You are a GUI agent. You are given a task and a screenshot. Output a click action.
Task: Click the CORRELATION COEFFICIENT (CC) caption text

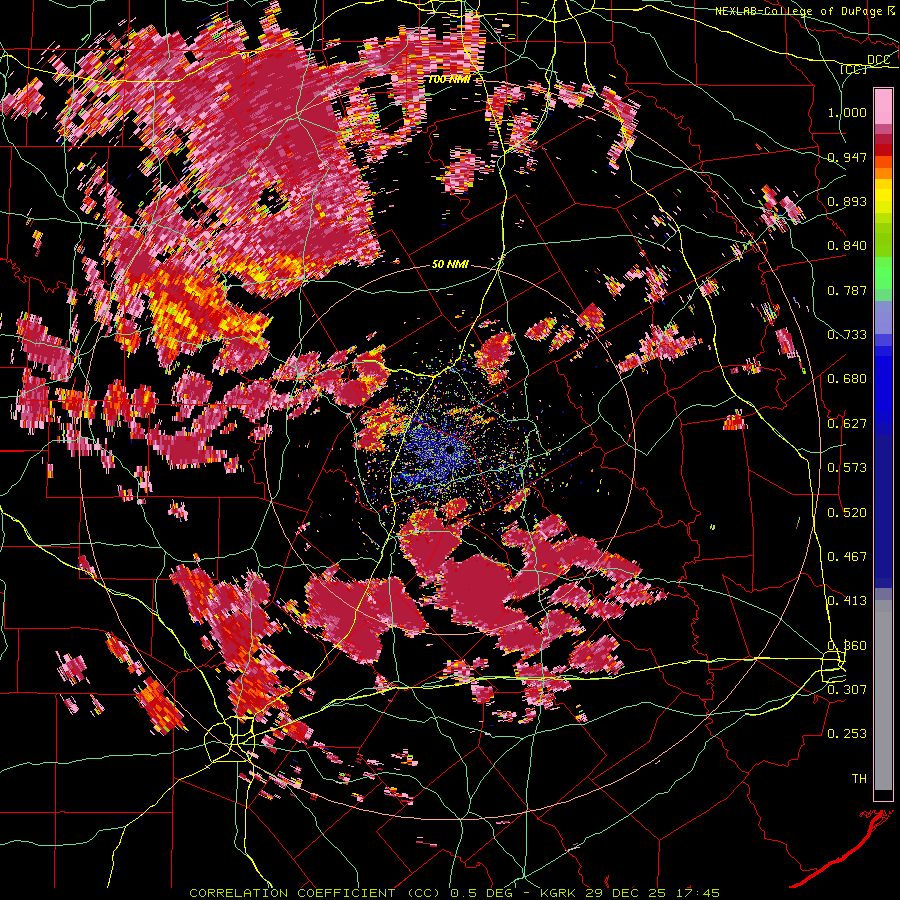(x=315, y=893)
